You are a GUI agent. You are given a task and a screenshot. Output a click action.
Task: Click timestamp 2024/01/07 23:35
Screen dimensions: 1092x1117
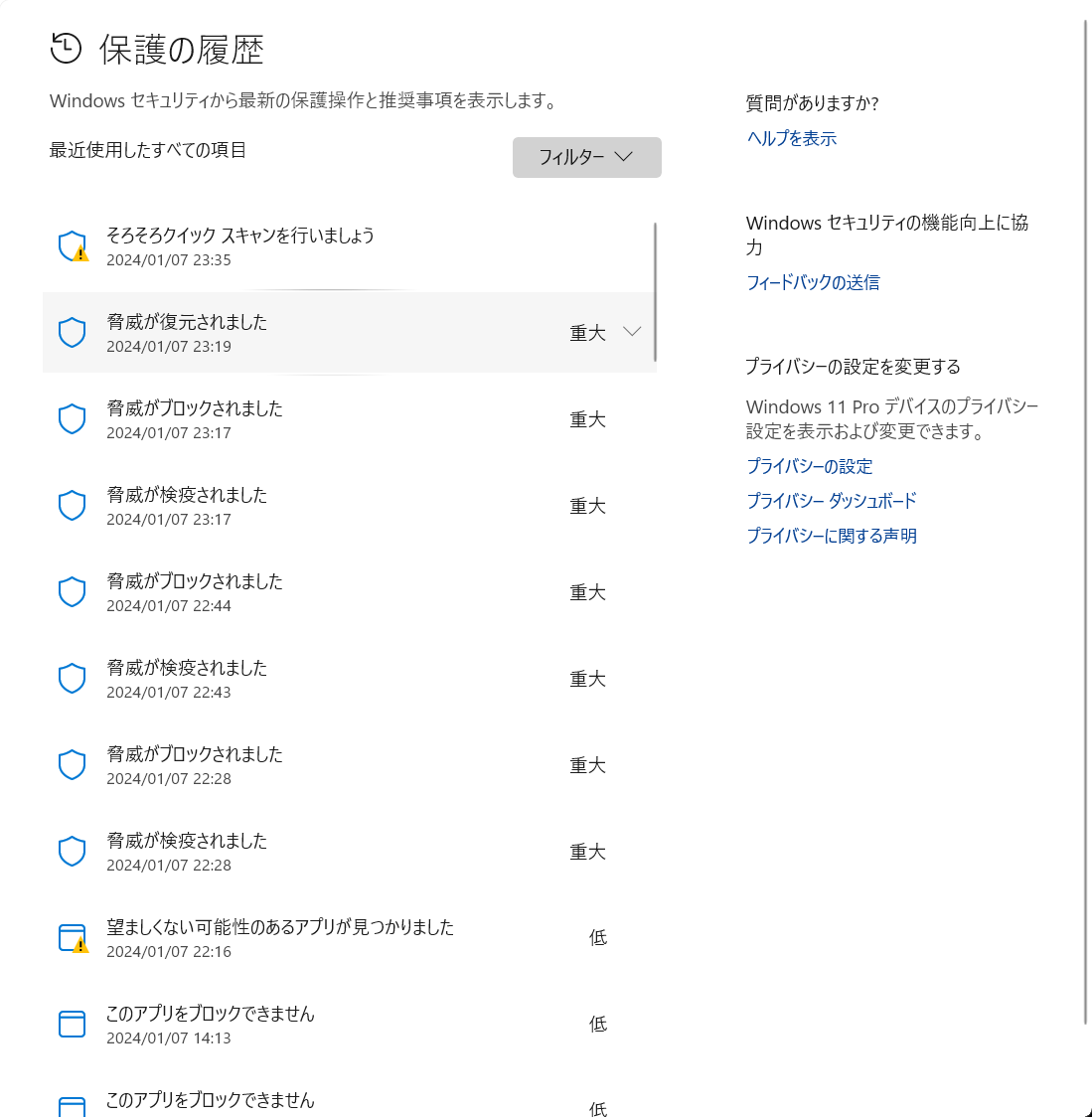[169, 260]
